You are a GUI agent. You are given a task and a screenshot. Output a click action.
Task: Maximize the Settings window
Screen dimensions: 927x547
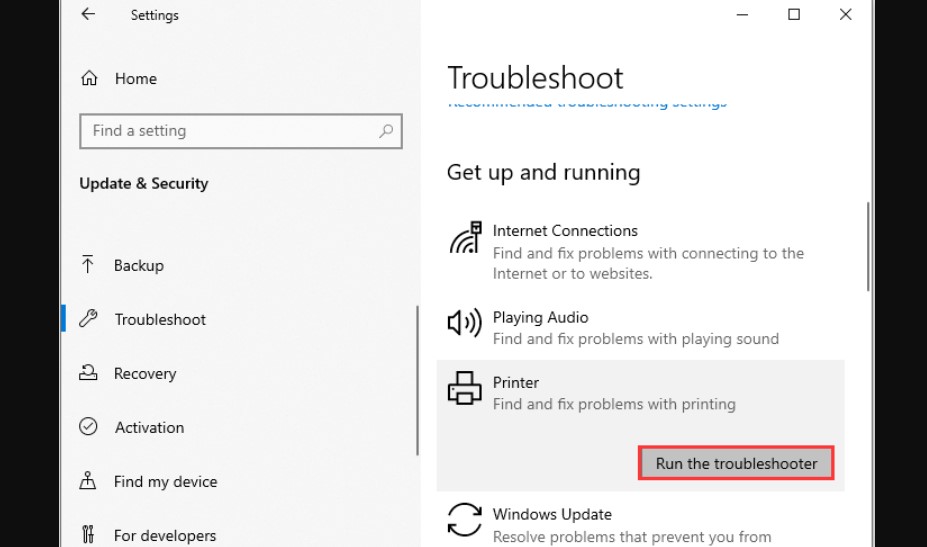794,14
